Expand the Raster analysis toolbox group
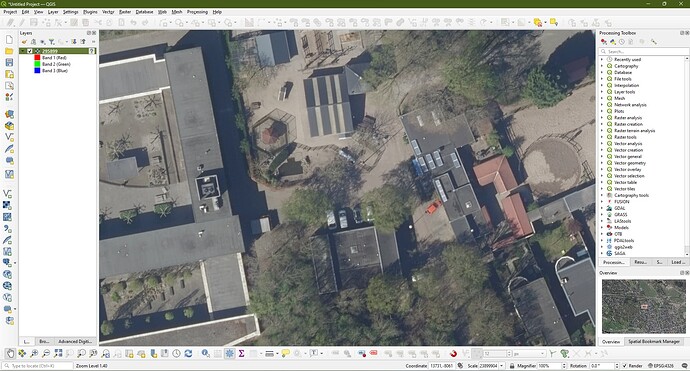The height and width of the screenshot is (371, 690). pyautogui.click(x=602, y=118)
